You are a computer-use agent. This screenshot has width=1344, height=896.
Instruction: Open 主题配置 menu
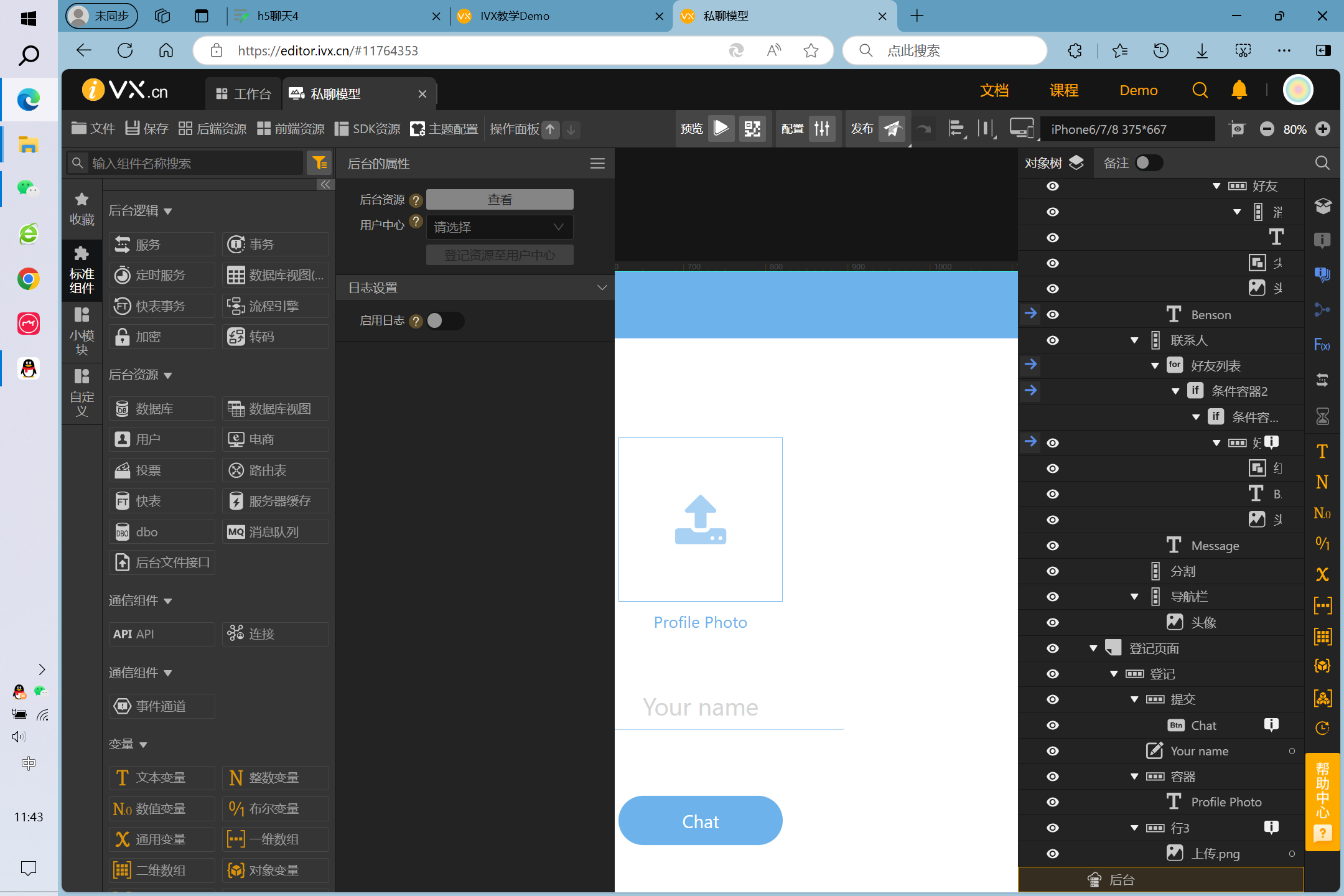point(444,129)
